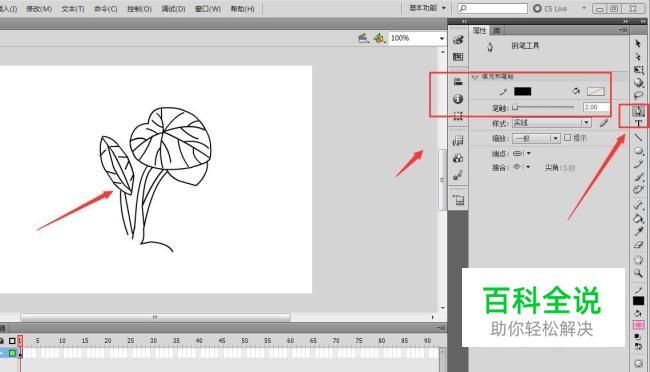Open the Swatches grid panel icon
Screen dimensions: 650x372
tap(458, 57)
